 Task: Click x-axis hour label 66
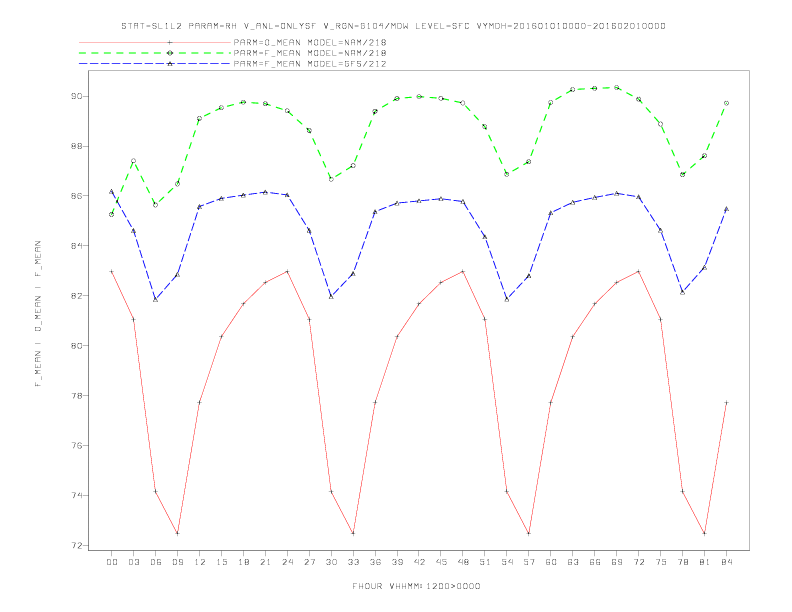[595, 562]
